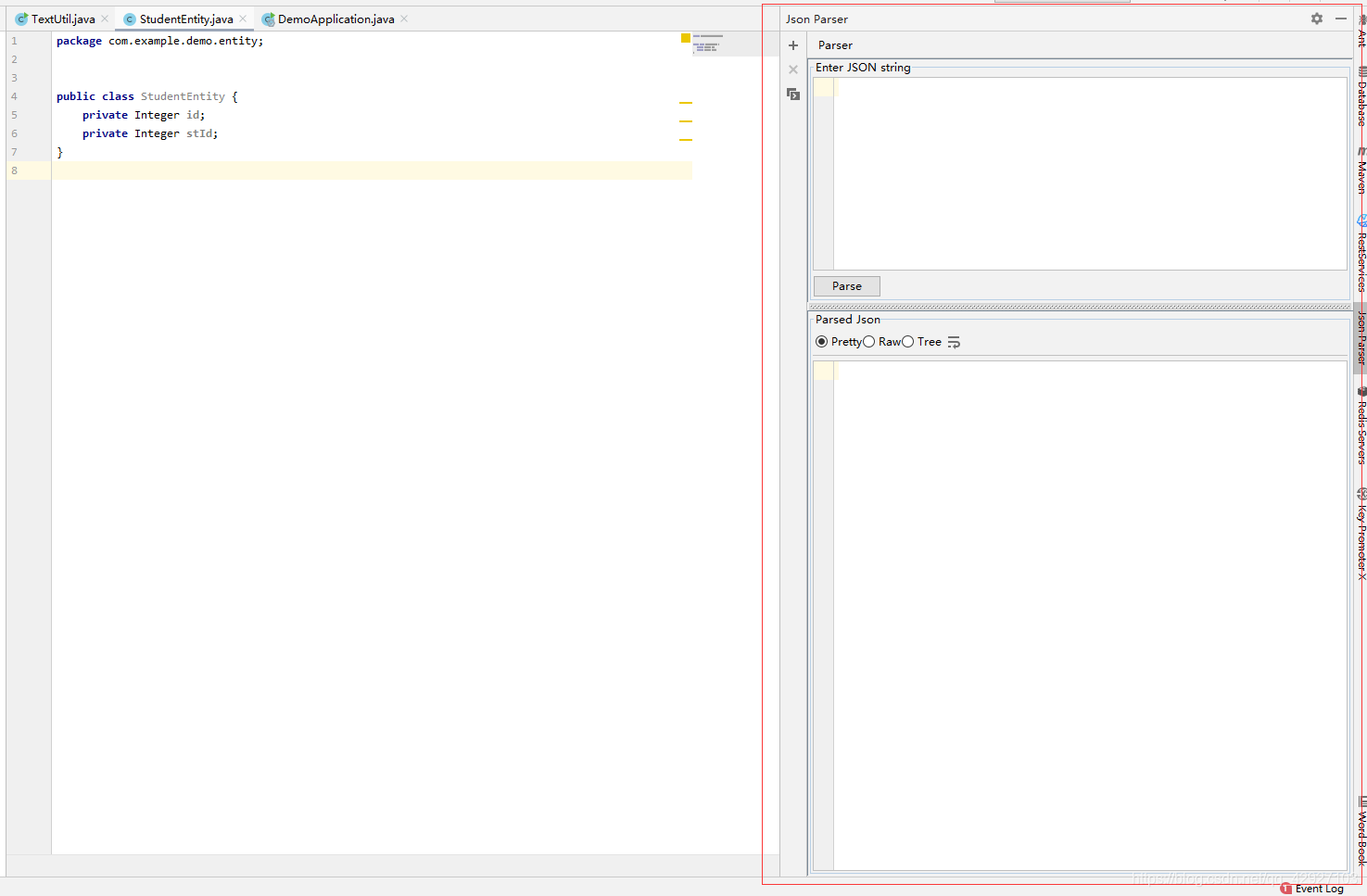
Task: Open the RestServices tool window
Action: click(1361, 253)
